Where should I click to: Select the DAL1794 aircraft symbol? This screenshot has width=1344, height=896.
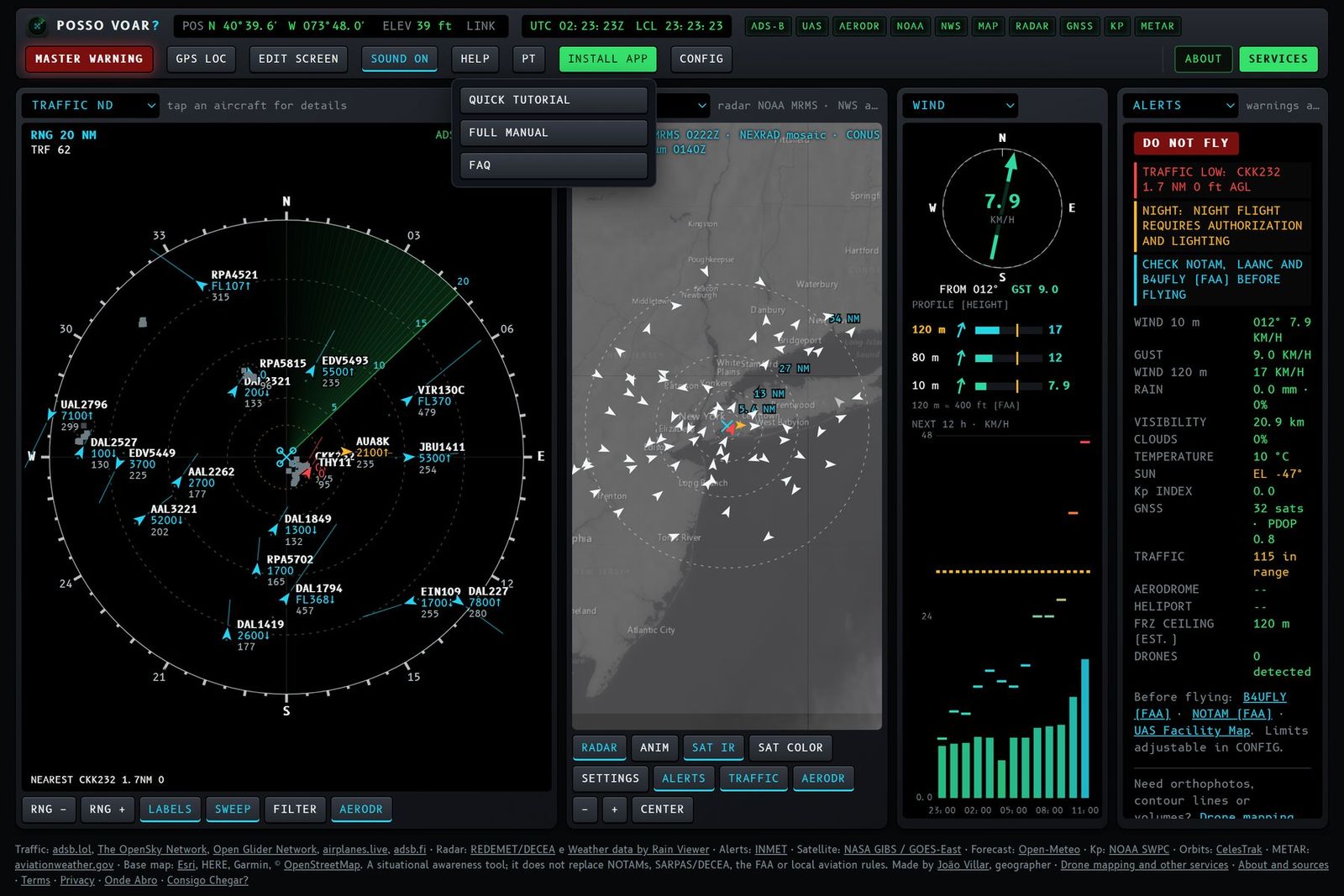pos(285,599)
